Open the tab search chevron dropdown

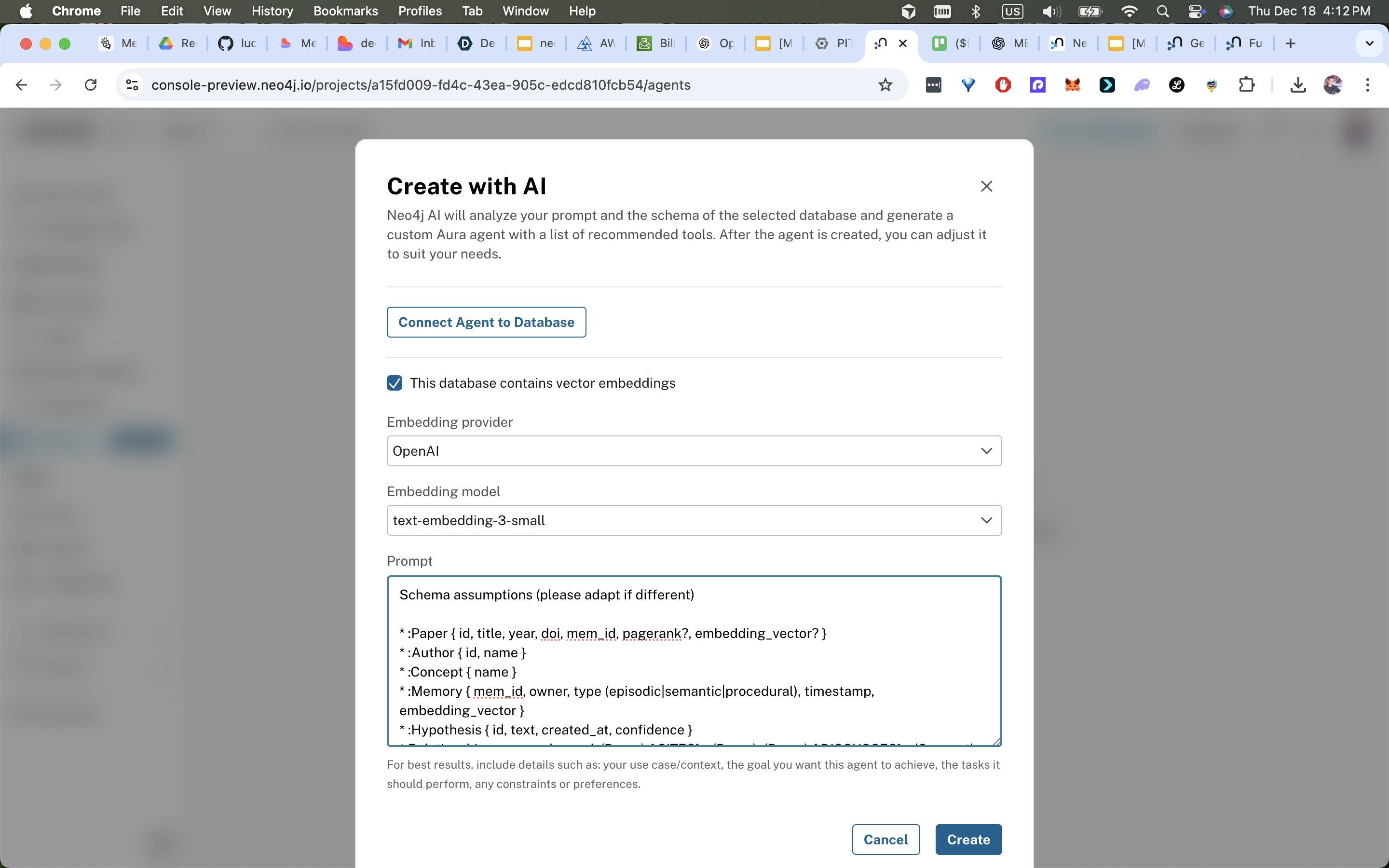pyautogui.click(x=1369, y=43)
